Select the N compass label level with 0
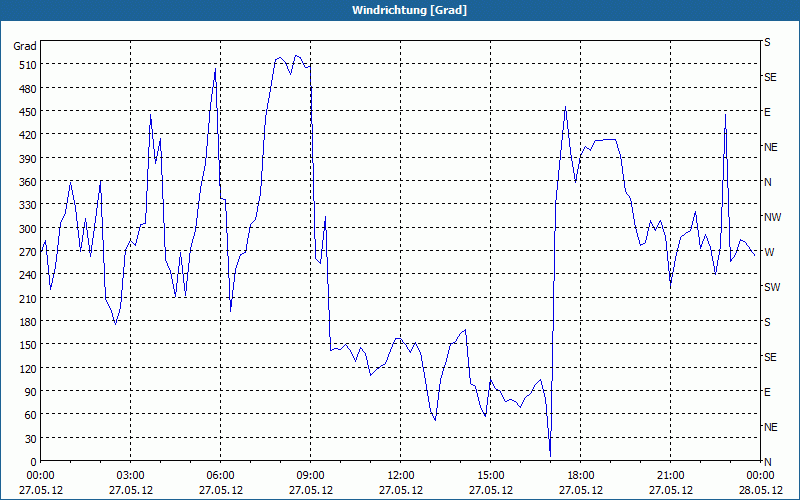This screenshot has width=800, height=500. [767, 462]
